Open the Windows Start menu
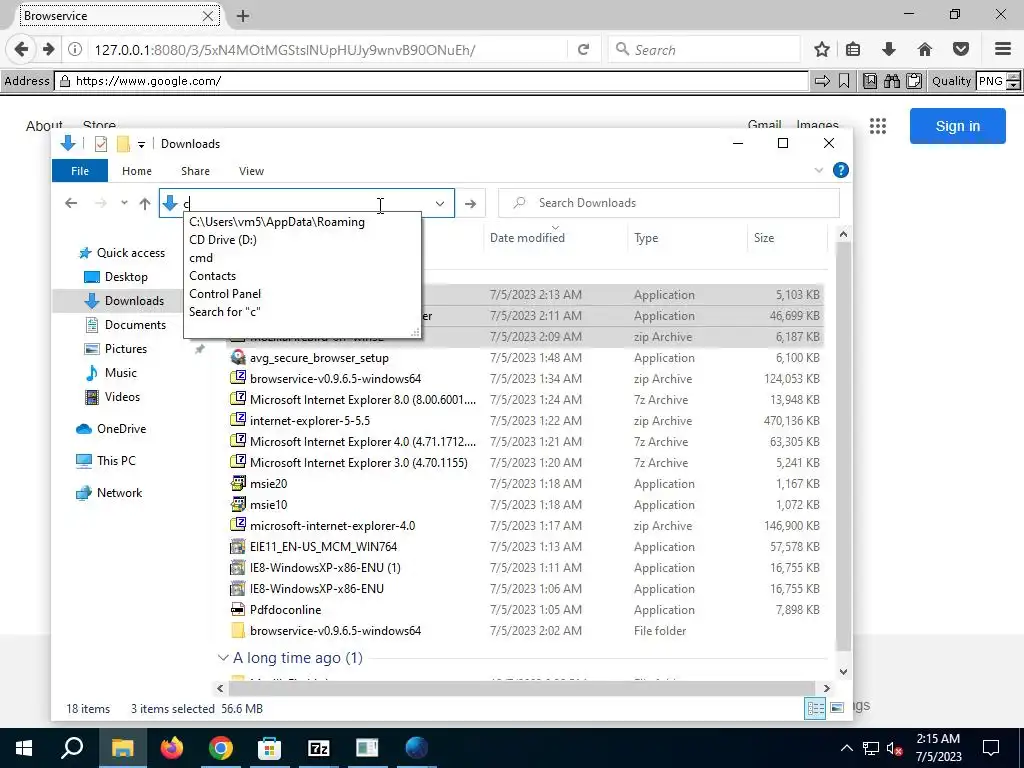 click(x=24, y=748)
